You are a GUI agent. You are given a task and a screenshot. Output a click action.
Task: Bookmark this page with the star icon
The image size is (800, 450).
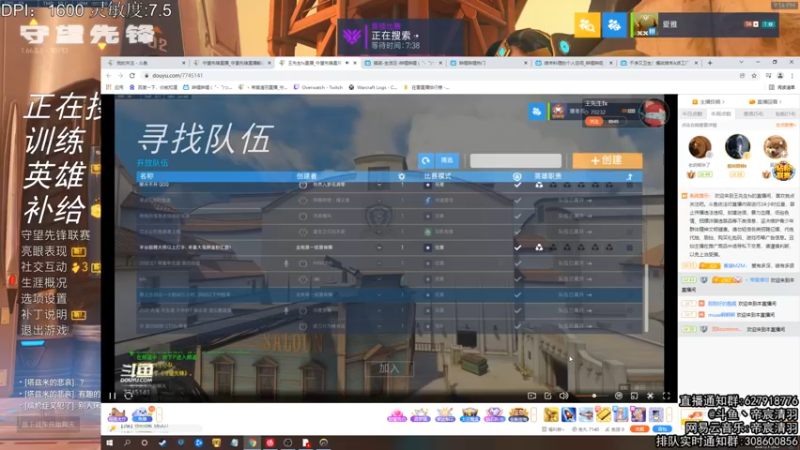coord(754,76)
